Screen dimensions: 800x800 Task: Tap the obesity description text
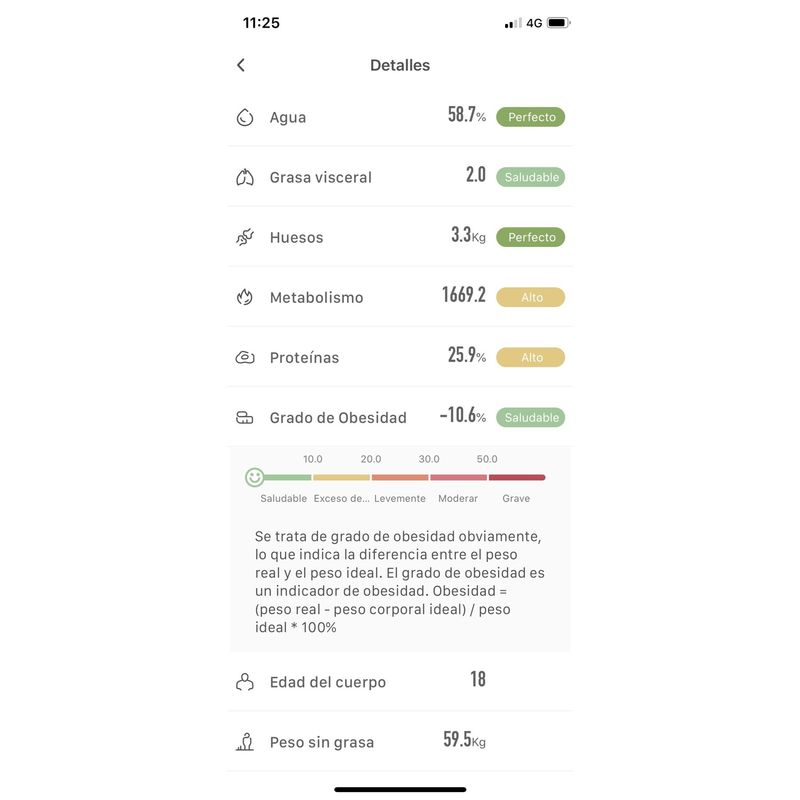pyautogui.click(x=400, y=582)
